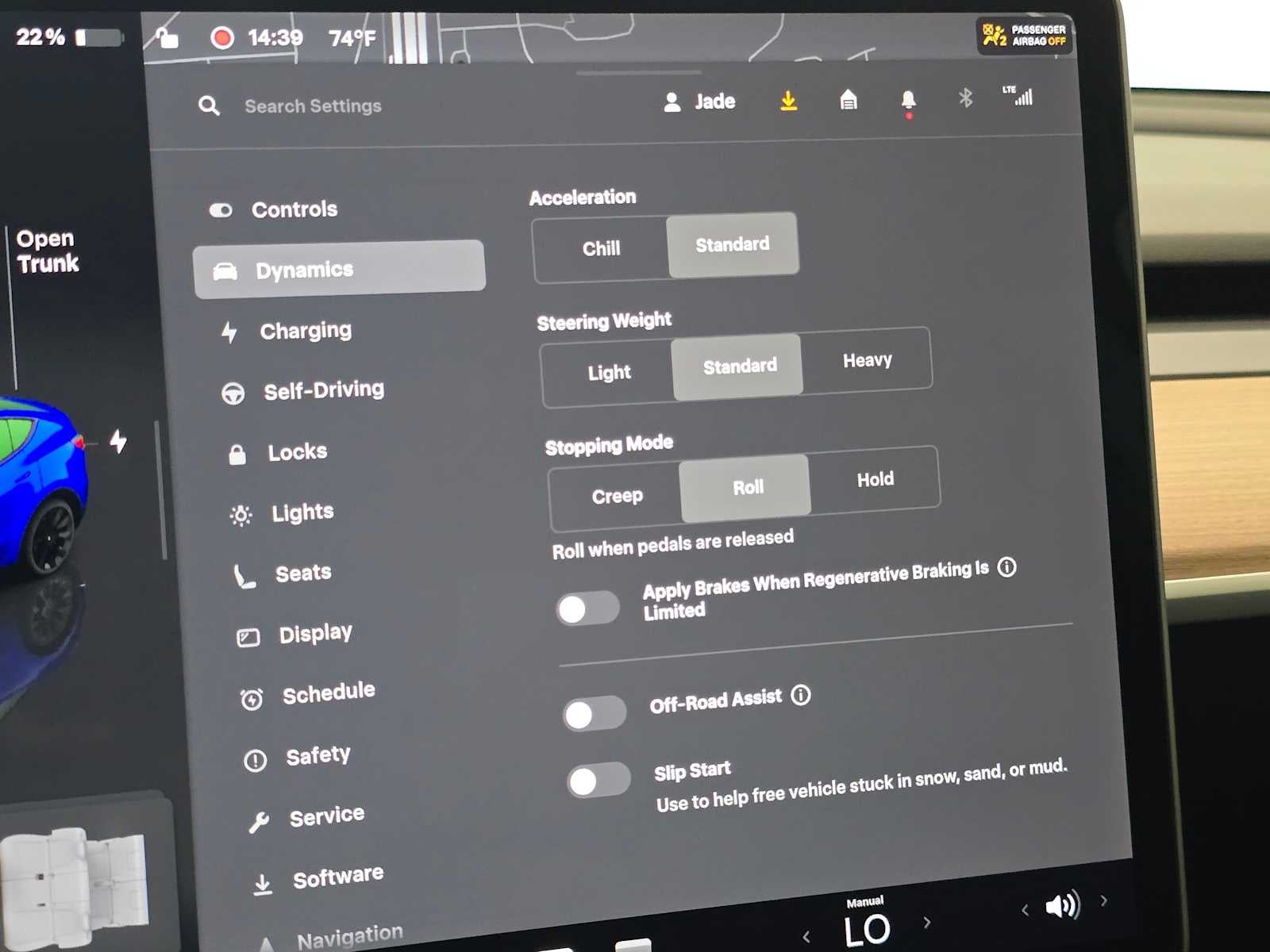Show info about regenerative braking brakes option

1006,567
